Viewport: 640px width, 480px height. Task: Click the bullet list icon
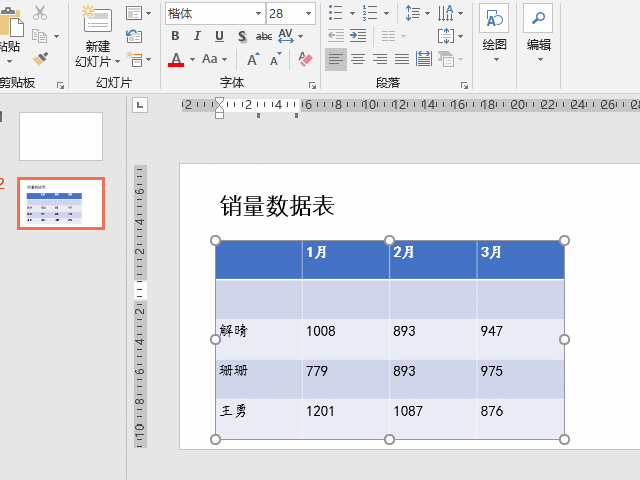click(336, 13)
